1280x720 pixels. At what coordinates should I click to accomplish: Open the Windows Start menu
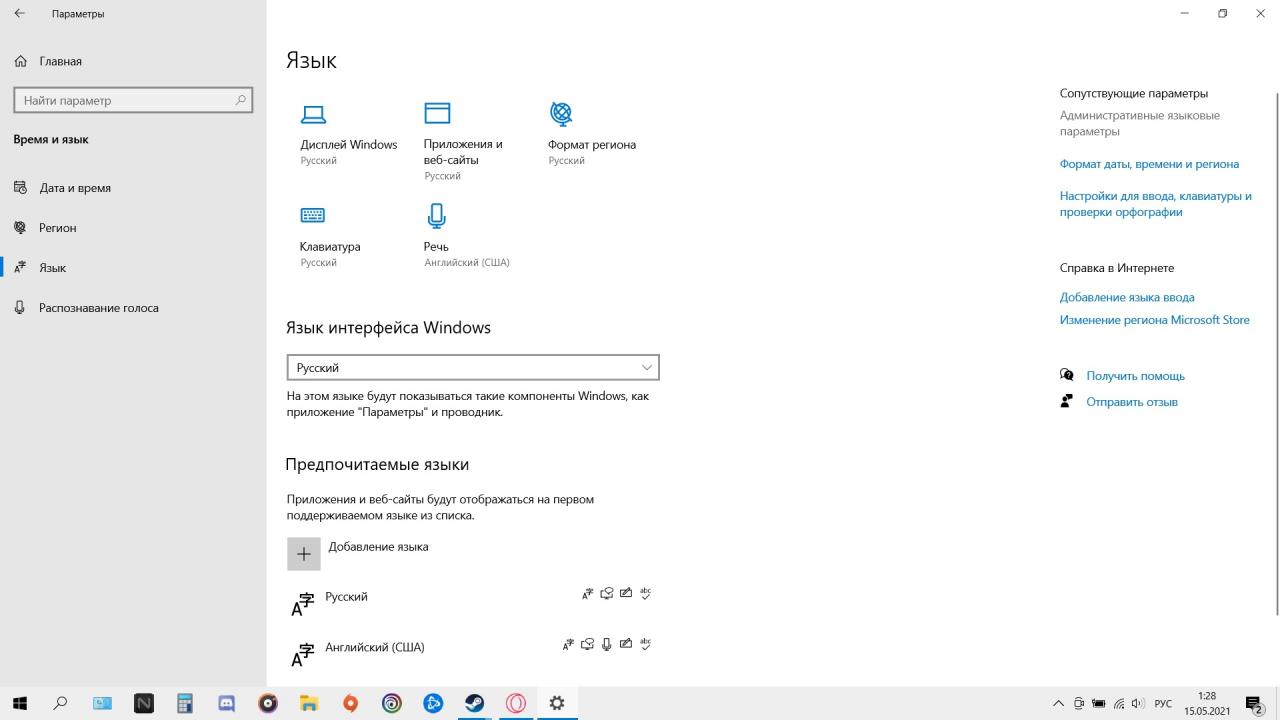pyautogui.click(x=20, y=703)
